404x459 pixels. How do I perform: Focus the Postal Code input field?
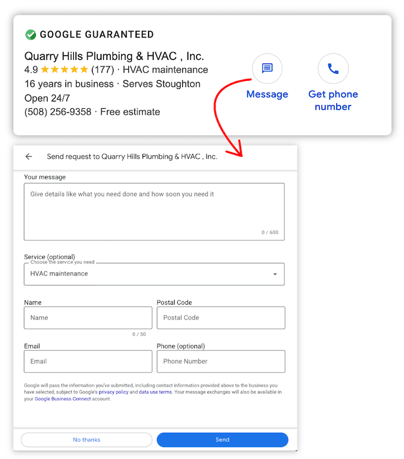coord(221,318)
